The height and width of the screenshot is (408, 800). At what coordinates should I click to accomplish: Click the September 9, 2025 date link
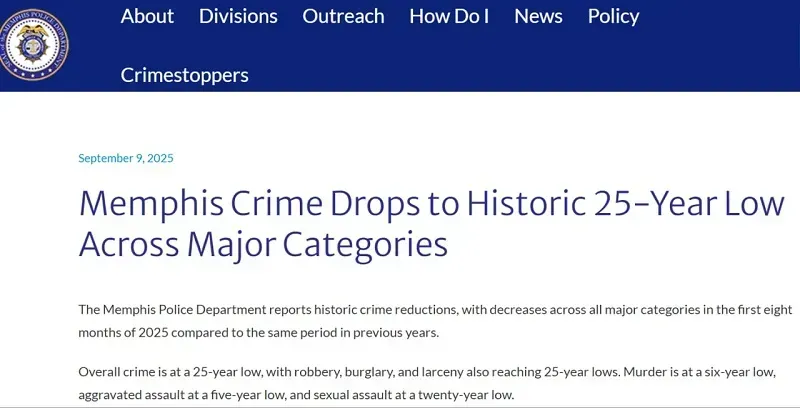pos(126,158)
